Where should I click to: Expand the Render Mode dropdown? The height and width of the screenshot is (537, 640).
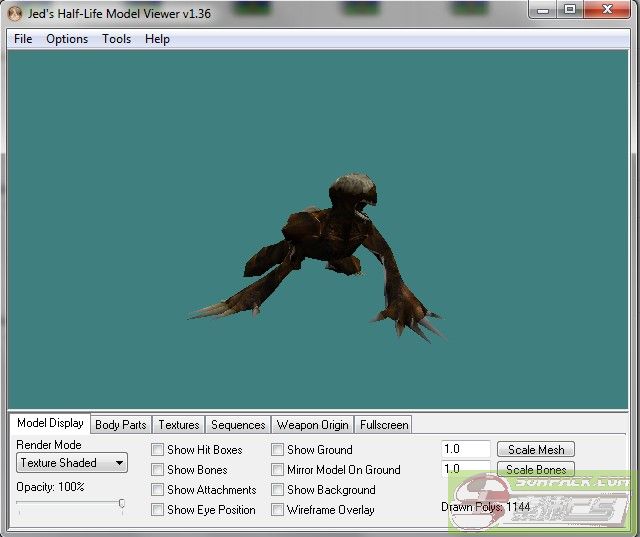coord(72,463)
